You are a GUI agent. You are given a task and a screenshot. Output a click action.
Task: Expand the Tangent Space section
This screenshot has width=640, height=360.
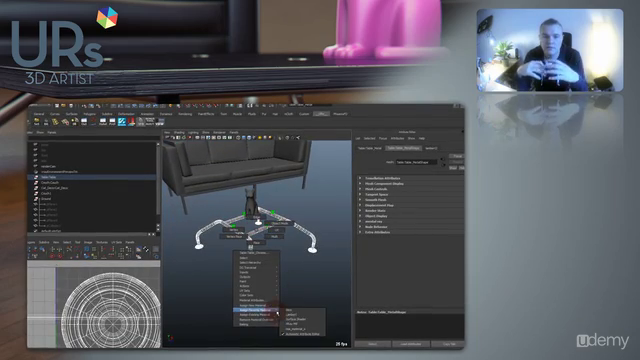click(360, 194)
